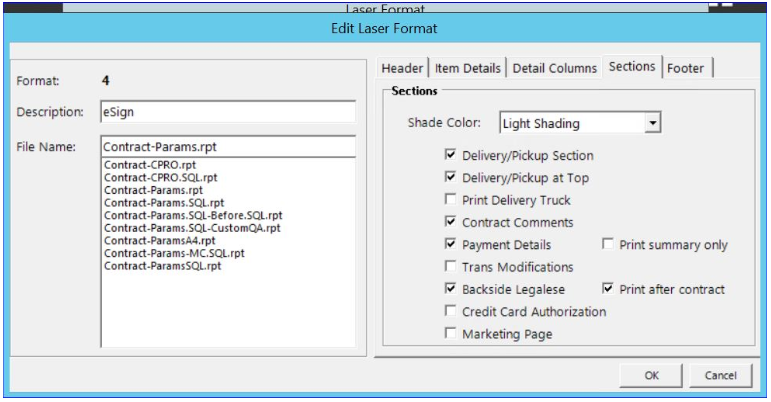
Task: Select Contract-CPRO.SQL.rpt in file list
Action: tap(149, 177)
